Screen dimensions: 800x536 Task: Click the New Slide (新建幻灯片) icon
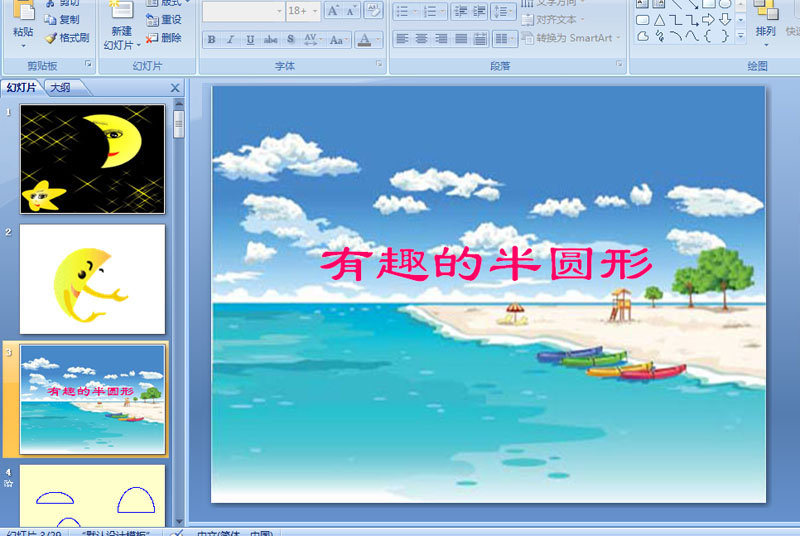pos(121,10)
